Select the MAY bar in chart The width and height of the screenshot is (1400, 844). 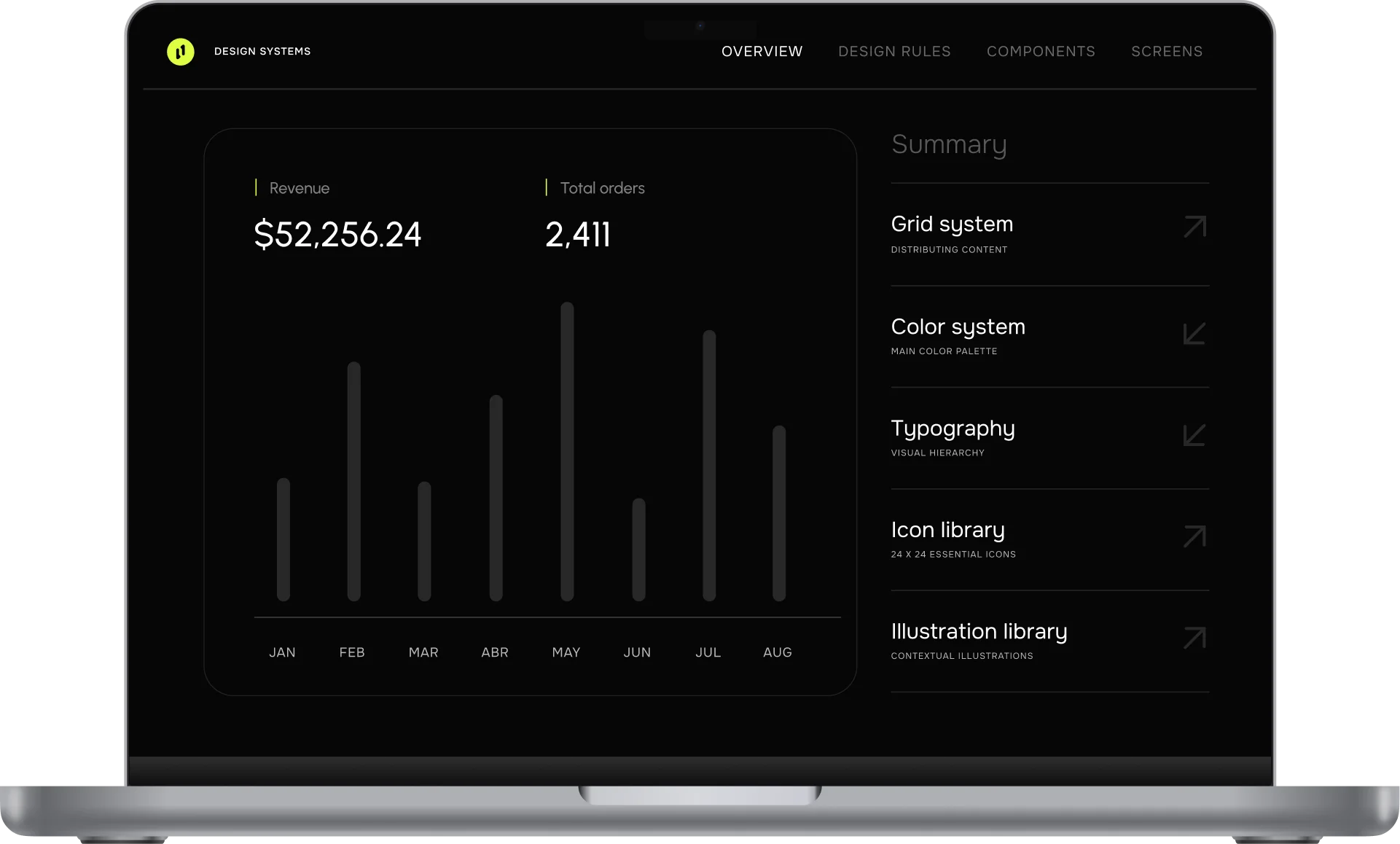point(567,452)
